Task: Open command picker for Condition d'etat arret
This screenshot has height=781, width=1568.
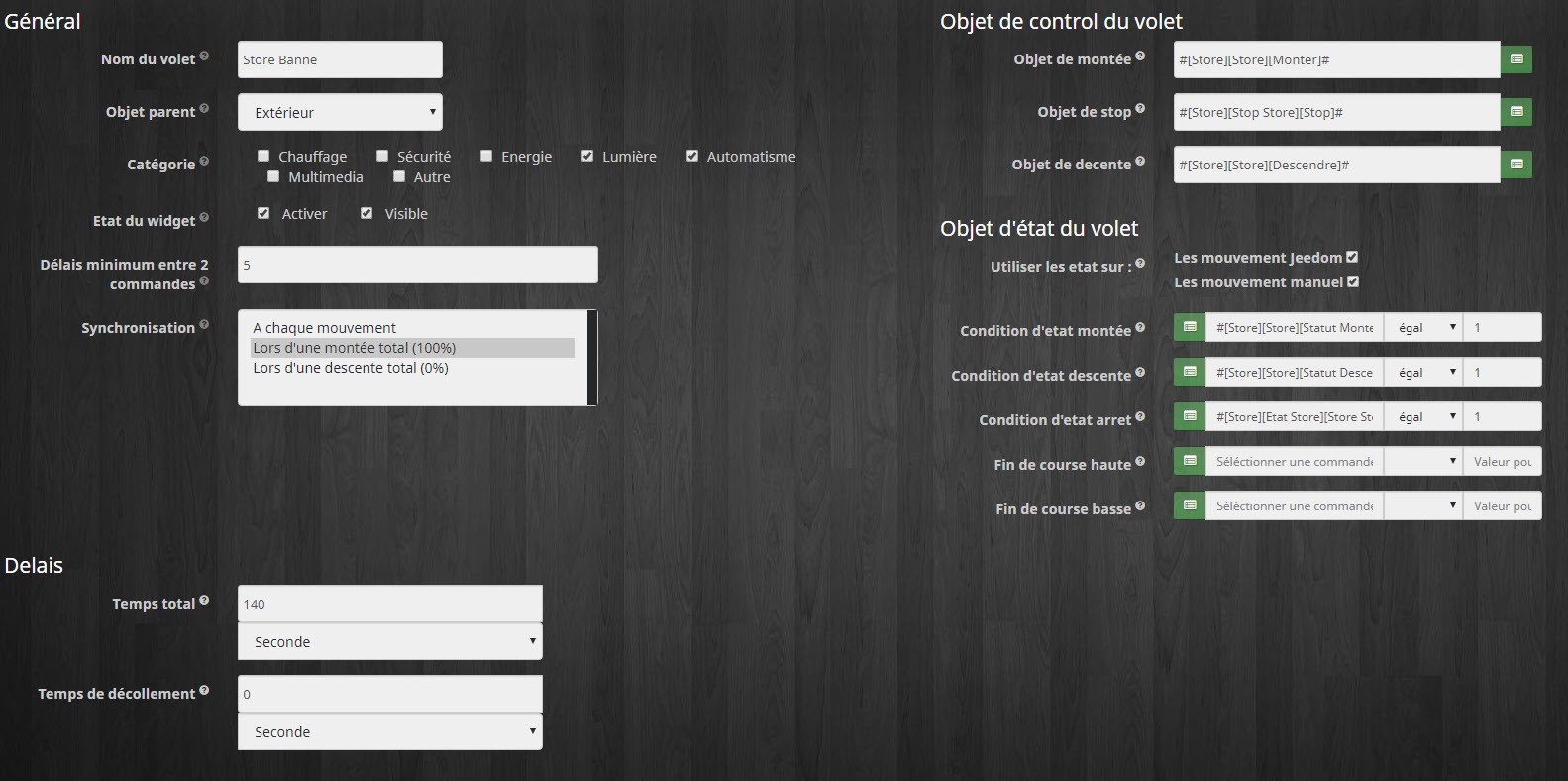Action: point(1190,416)
